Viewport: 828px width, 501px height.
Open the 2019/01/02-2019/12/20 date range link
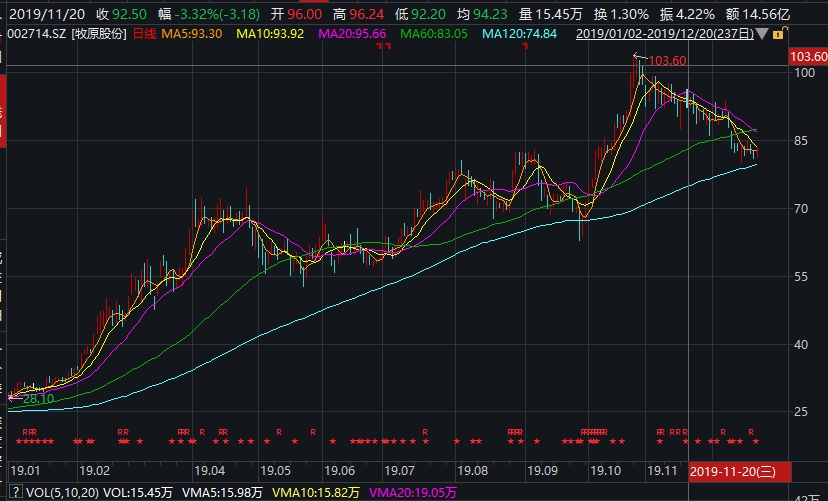[666, 34]
